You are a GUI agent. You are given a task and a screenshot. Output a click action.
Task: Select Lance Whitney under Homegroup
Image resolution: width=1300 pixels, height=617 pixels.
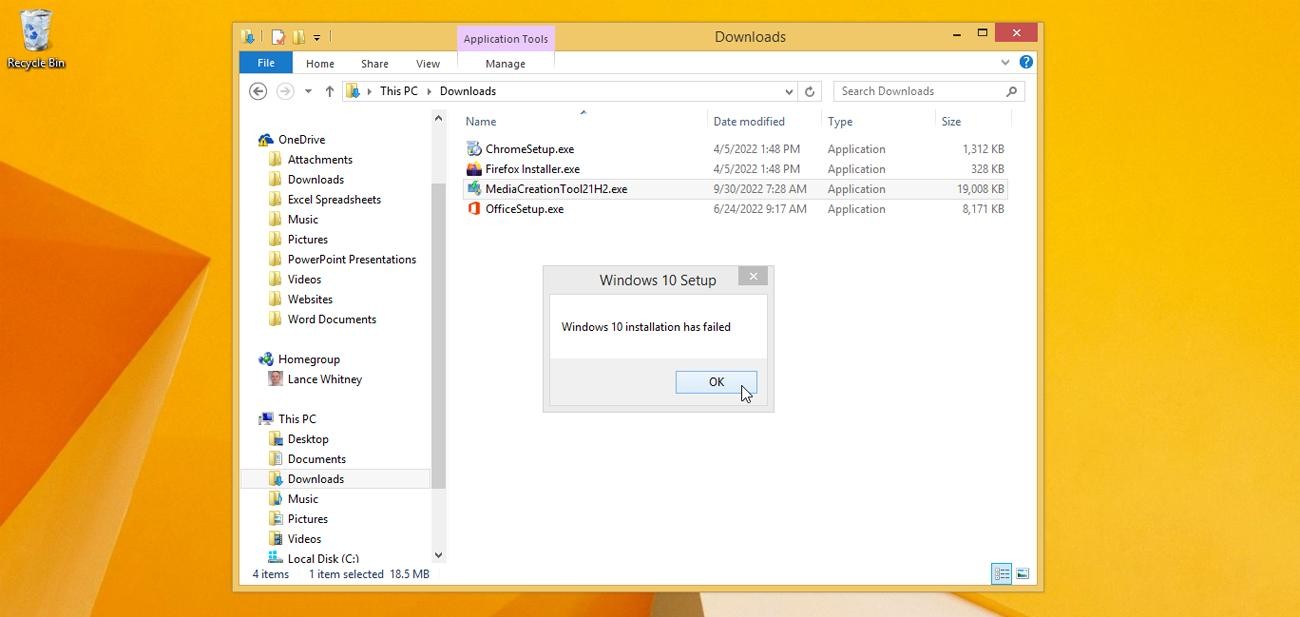(325, 379)
